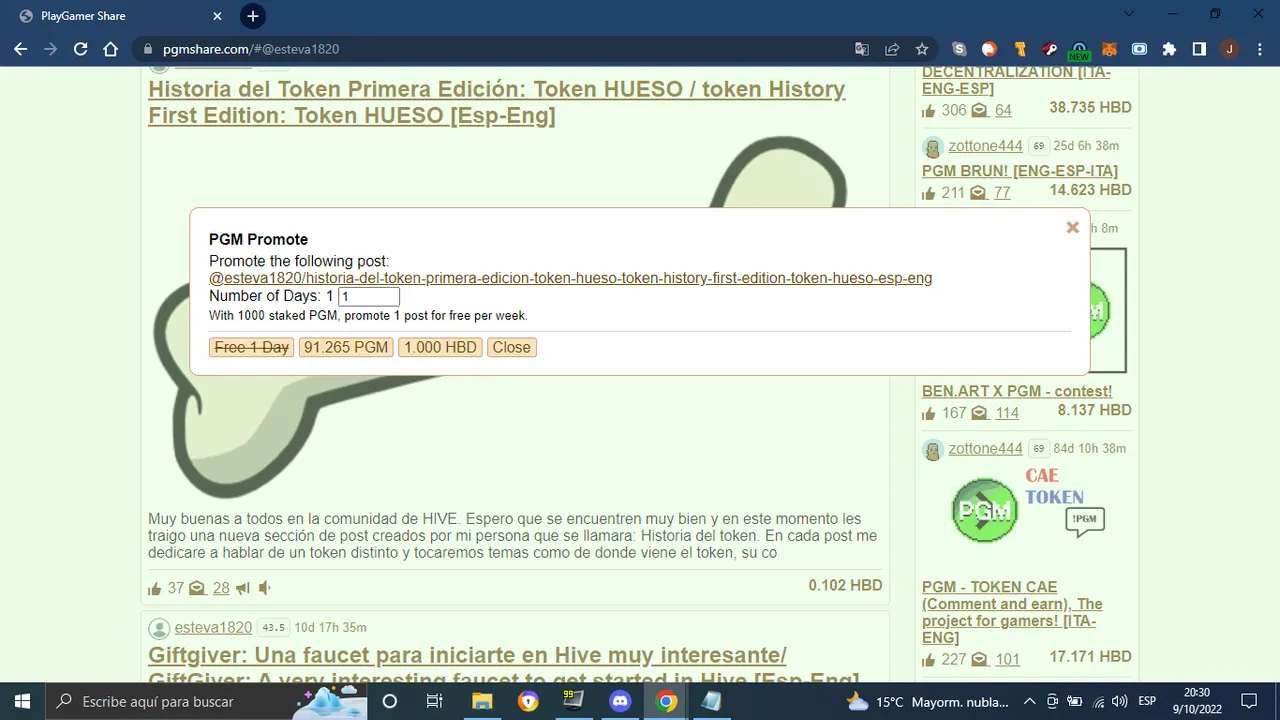Open the 28 comments link
Viewport: 1280px width, 720px height.
(x=221, y=588)
